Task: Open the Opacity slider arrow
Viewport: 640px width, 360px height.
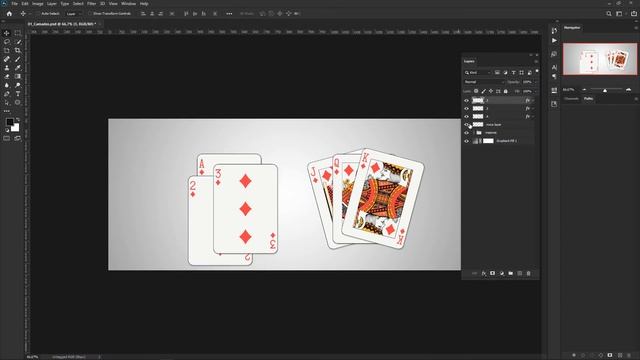Action: coord(536,82)
